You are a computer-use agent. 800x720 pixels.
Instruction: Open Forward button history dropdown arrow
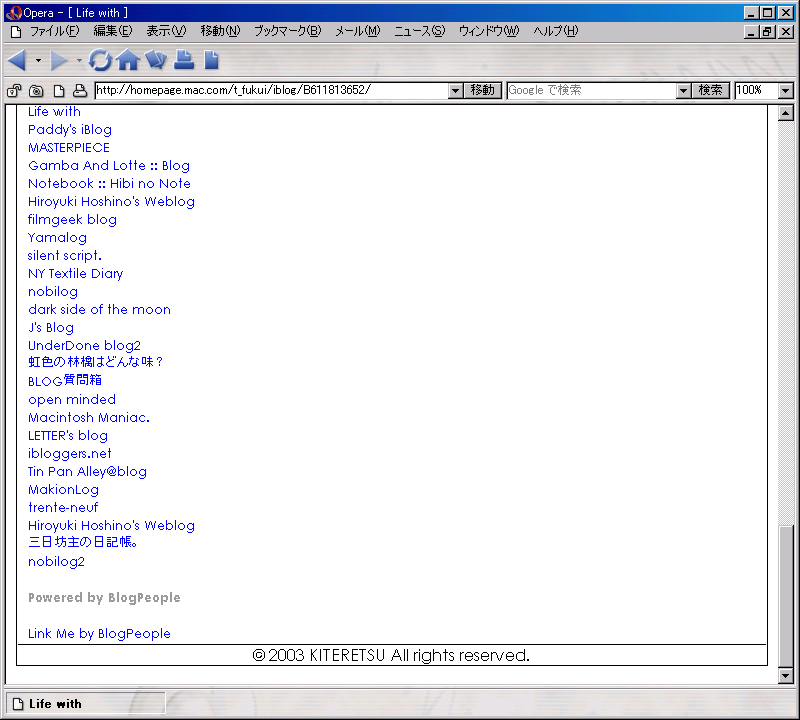tap(79, 61)
